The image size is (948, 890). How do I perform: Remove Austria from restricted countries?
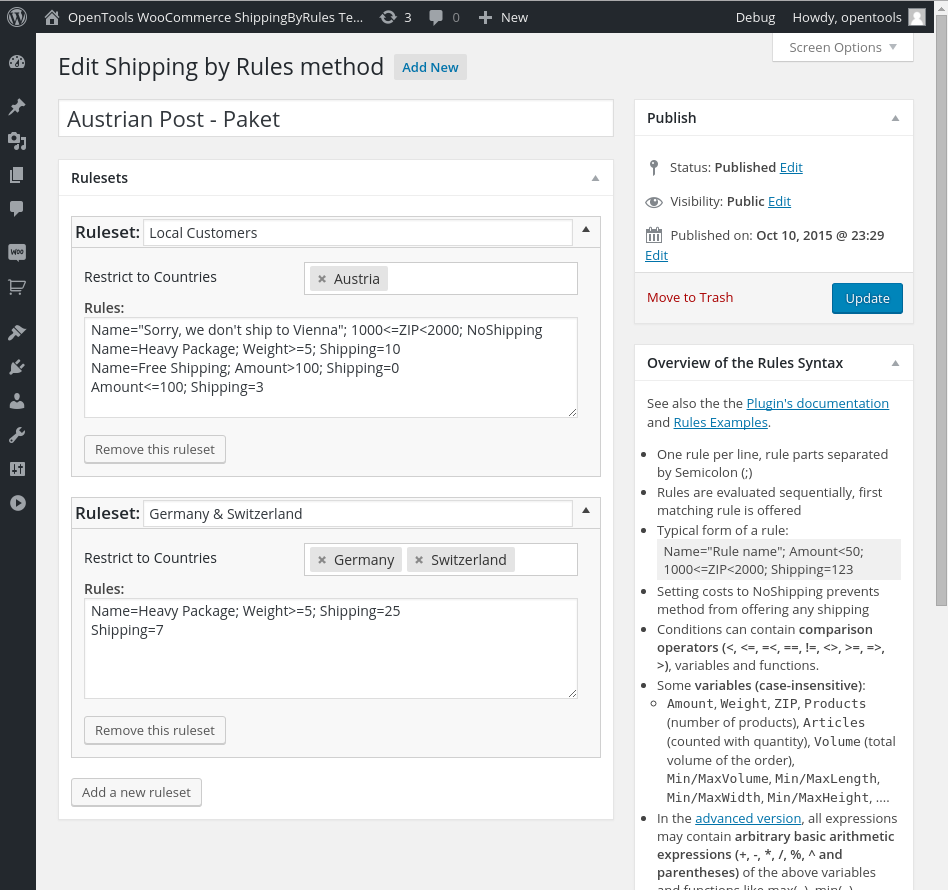322,279
